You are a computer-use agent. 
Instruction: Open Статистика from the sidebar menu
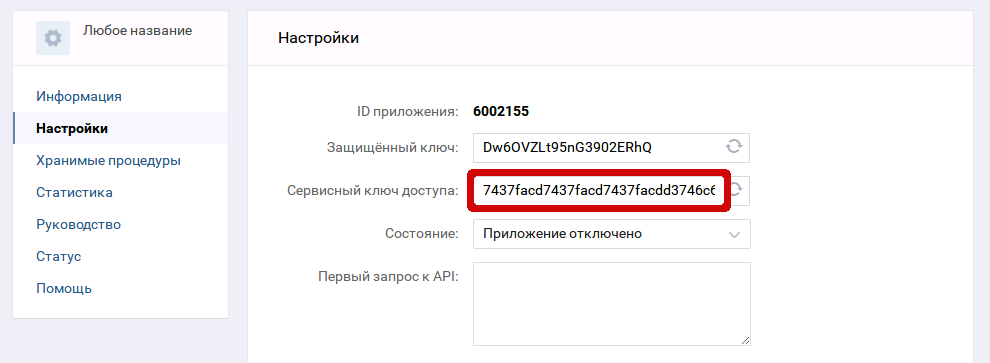pos(75,193)
